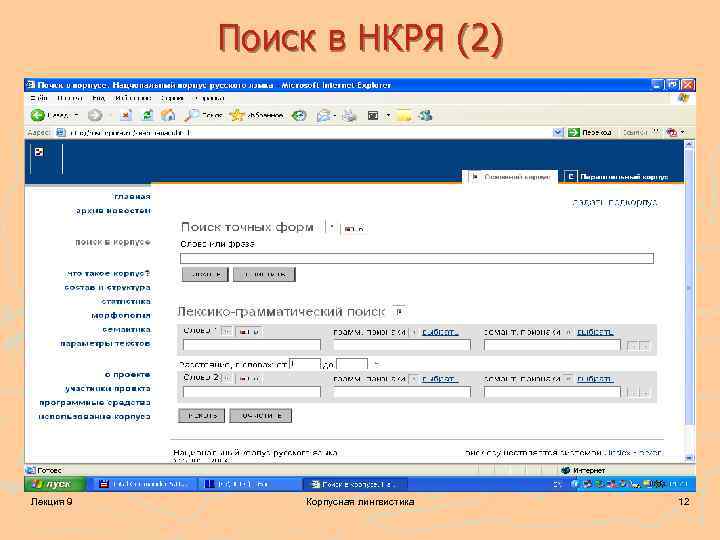Click задать подкорпус link
Screen dimensions: 720x540
(x=615, y=202)
